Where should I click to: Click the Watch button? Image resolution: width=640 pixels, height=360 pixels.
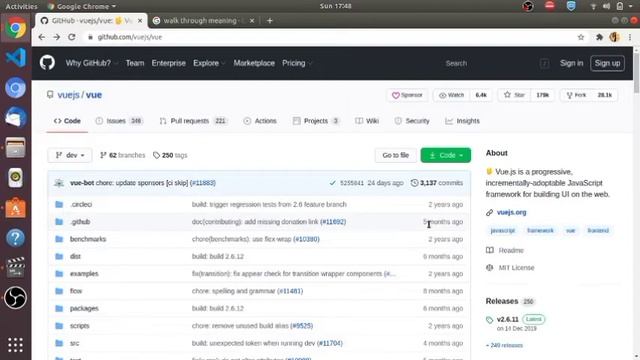pyautogui.click(x=451, y=95)
